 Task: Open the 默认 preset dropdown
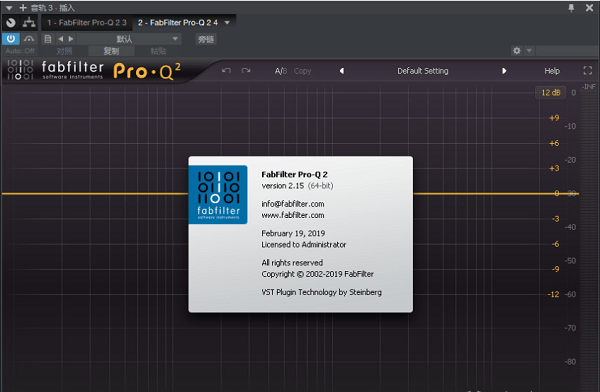(x=129, y=39)
